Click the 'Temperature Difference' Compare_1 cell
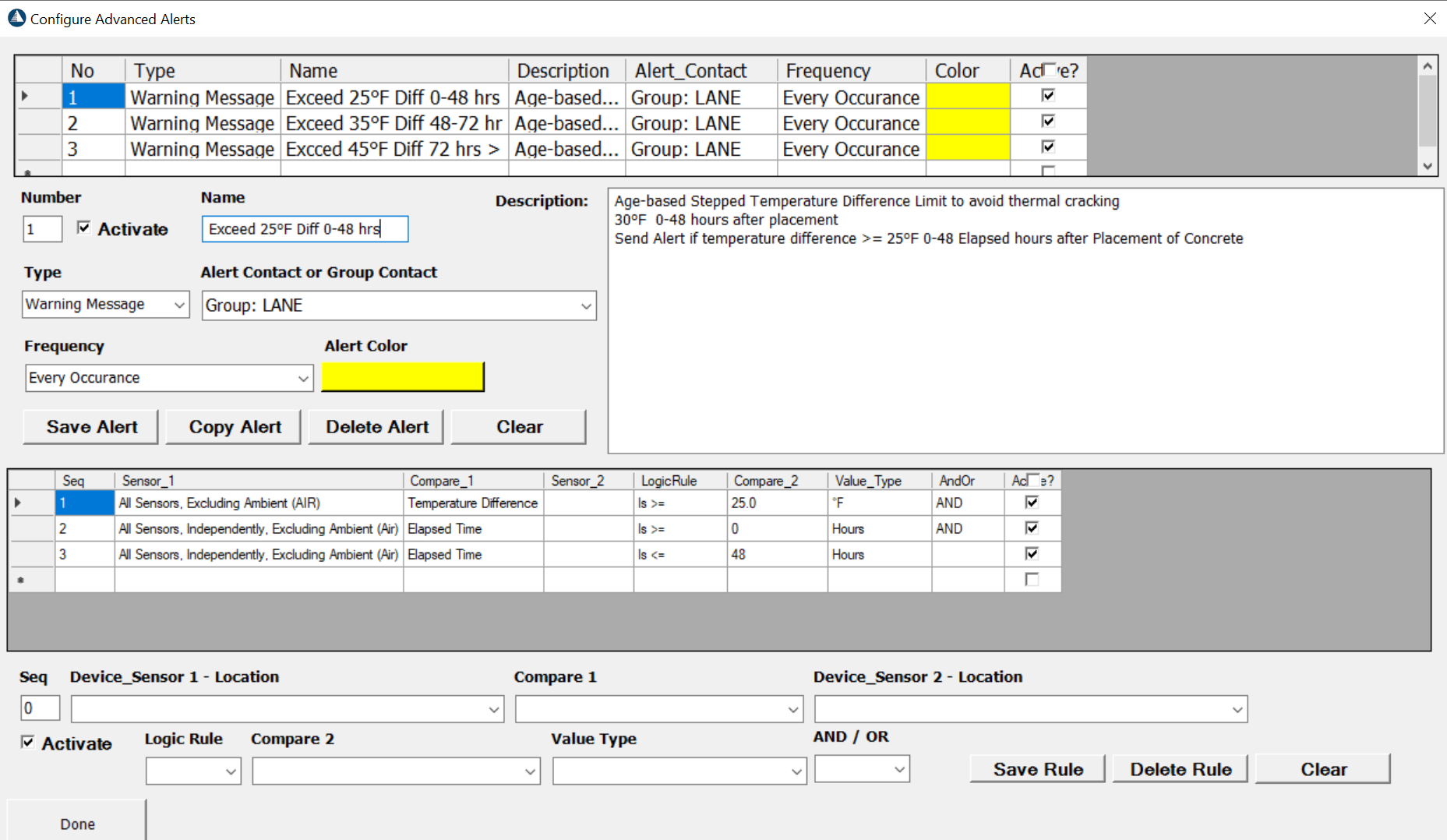The height and width of the screenshot is (840, 1447). pyautogui.click(x=473, y=503)
